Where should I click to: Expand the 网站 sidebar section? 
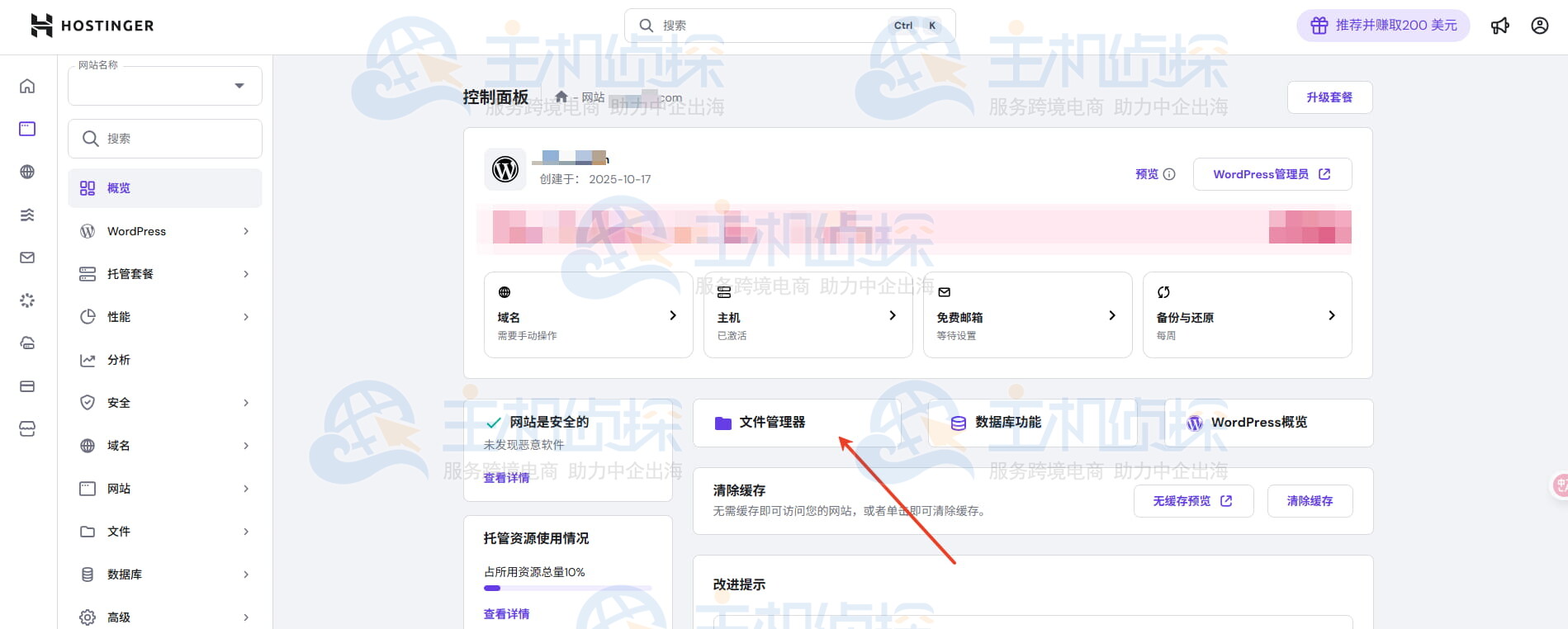[165, 489]
